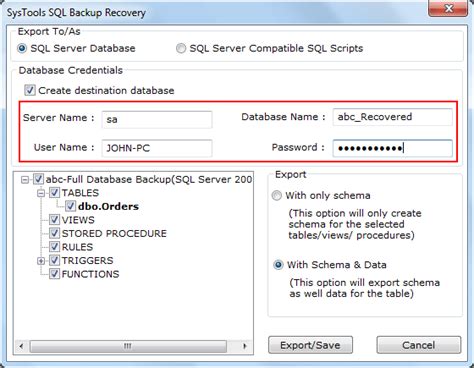Select the FUNCTIONS tree label
The image size is (474, 368).
click(90, 274)
